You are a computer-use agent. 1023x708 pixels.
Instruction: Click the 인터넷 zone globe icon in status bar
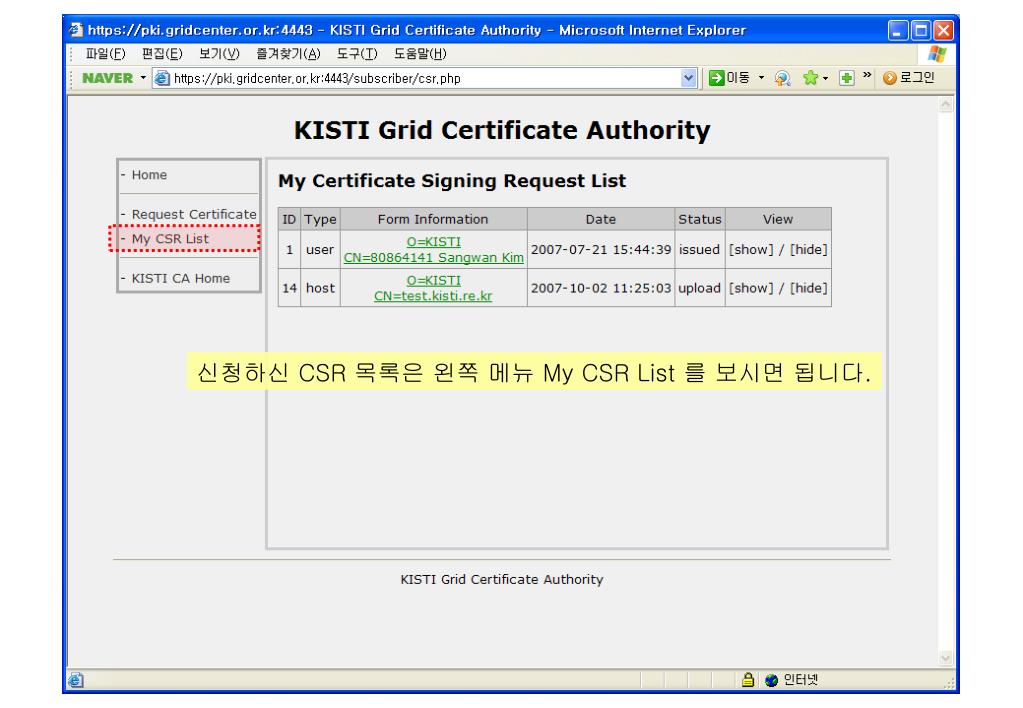tap(772, 680)
